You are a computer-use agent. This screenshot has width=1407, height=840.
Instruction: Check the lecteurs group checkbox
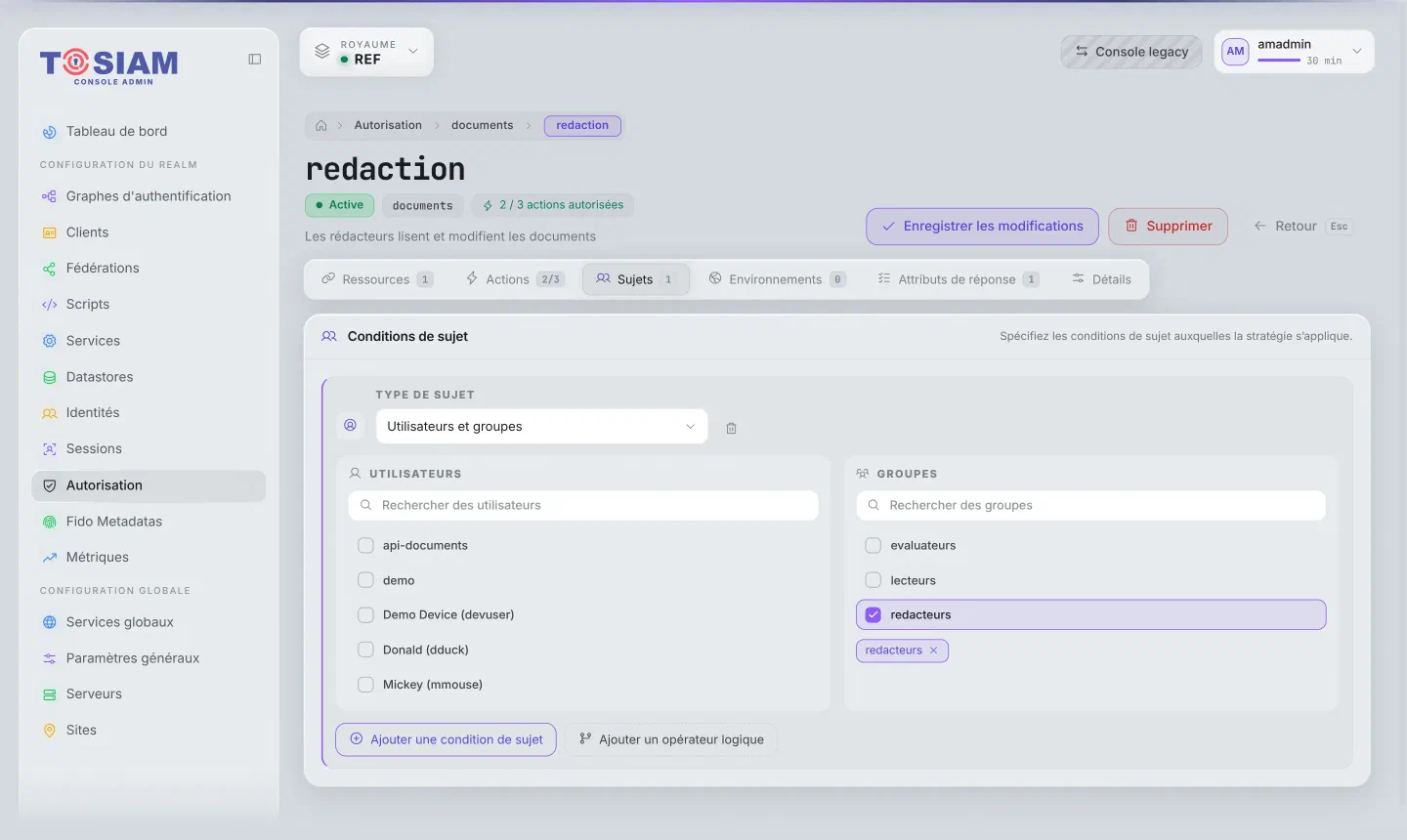point(874,580)
